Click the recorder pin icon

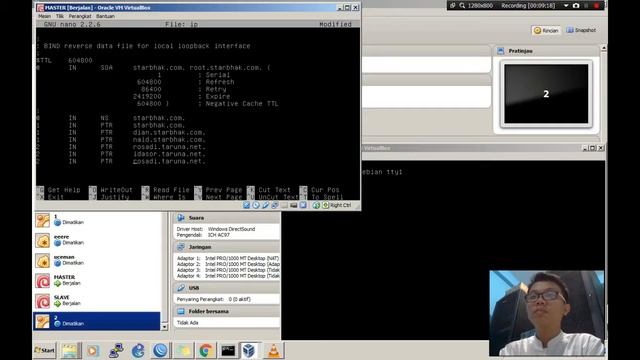coord(452,6)
